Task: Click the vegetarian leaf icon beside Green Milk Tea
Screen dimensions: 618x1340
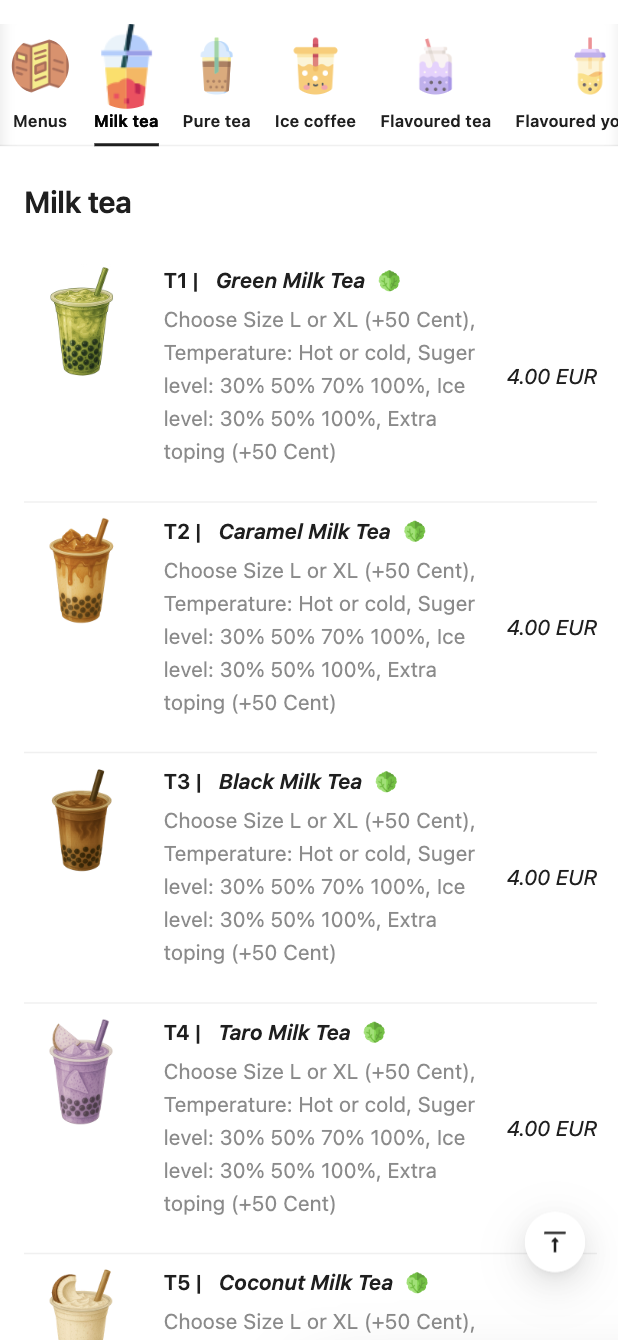Action: point(390,281)
